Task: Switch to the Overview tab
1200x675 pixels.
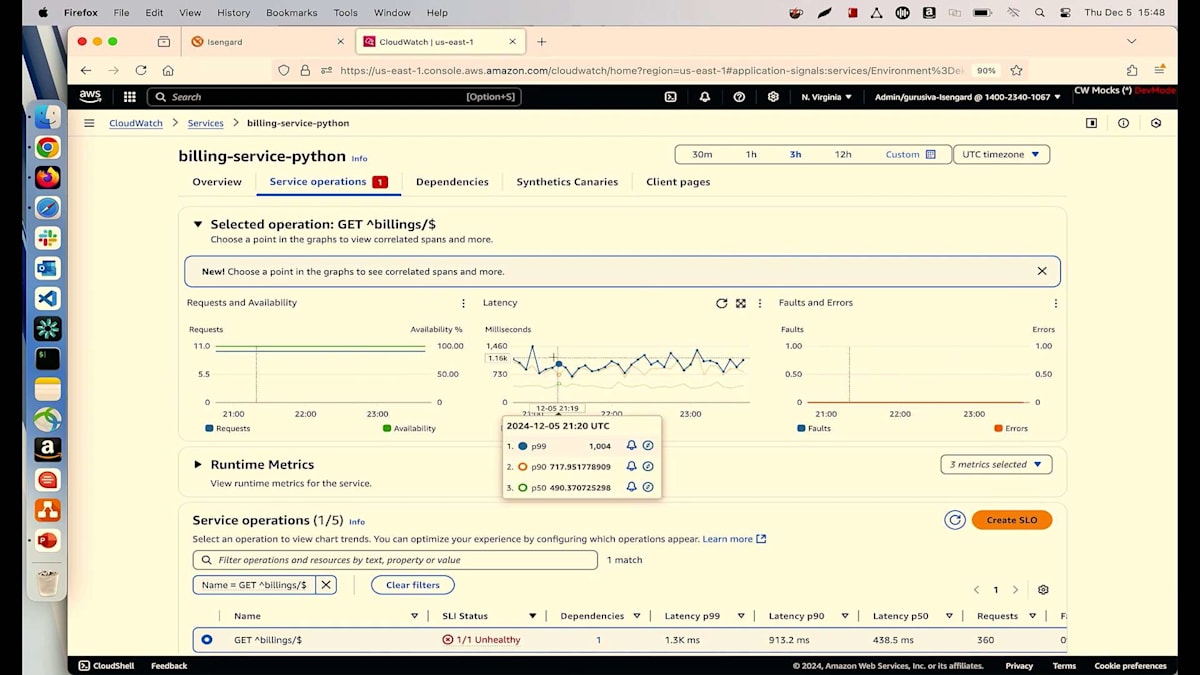Action: (x=217, y=182)
